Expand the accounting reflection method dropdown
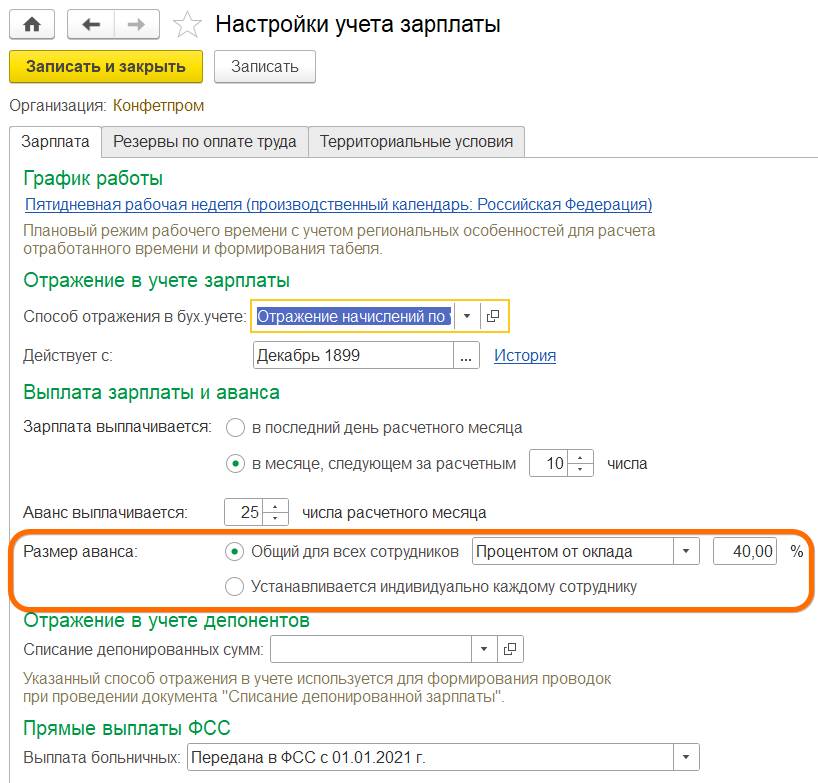Viewport: 818px width, 783px height. pos(467,316)
